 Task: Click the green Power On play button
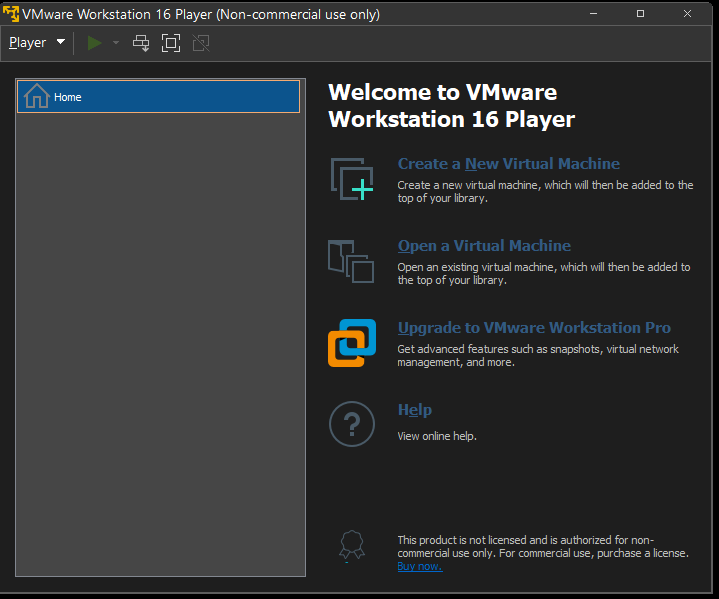pos(94,43)
